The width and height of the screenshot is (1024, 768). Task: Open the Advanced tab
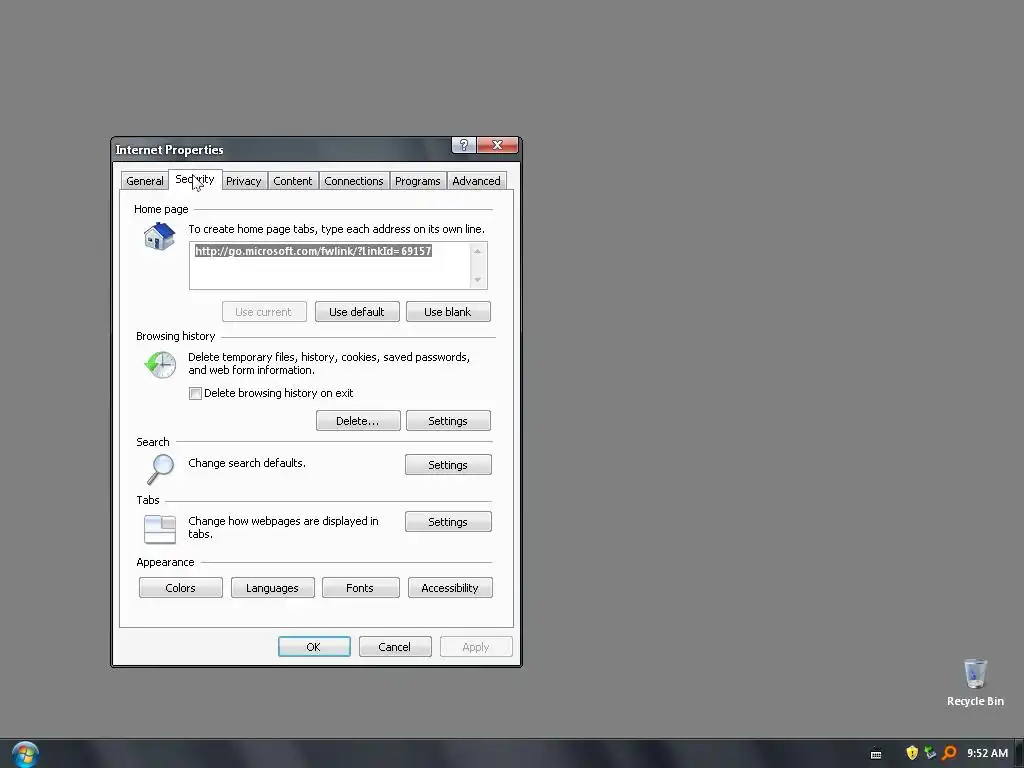[477, 181]
